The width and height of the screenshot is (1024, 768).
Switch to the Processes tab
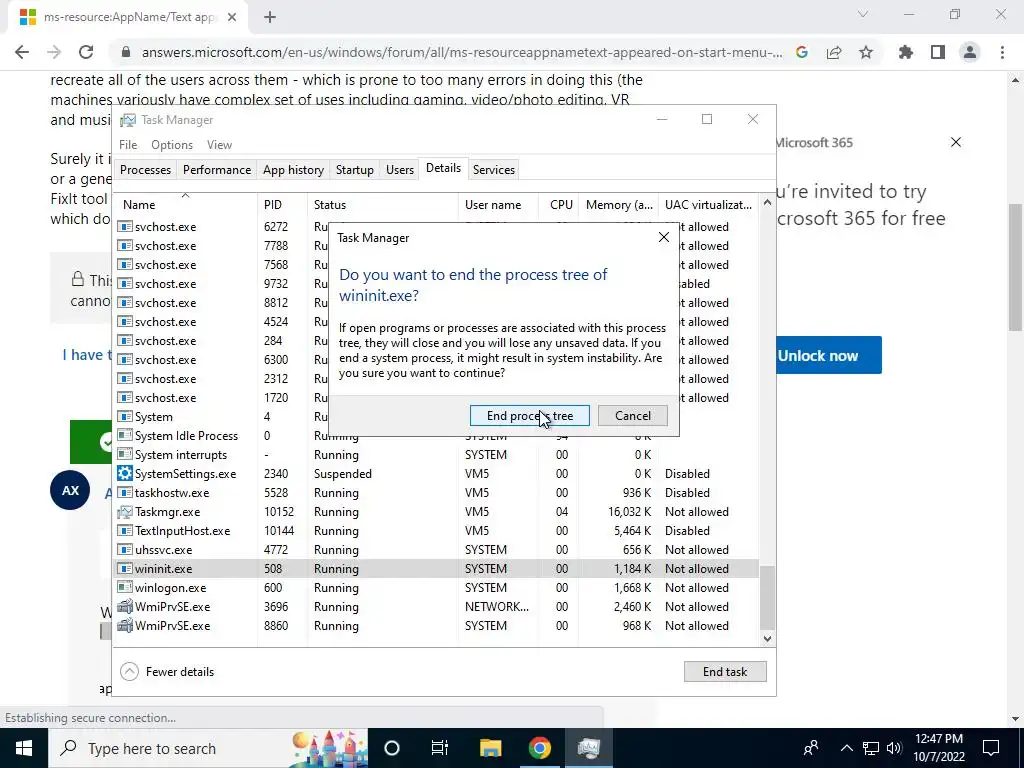pyautogui.click(x=145, y=170)
